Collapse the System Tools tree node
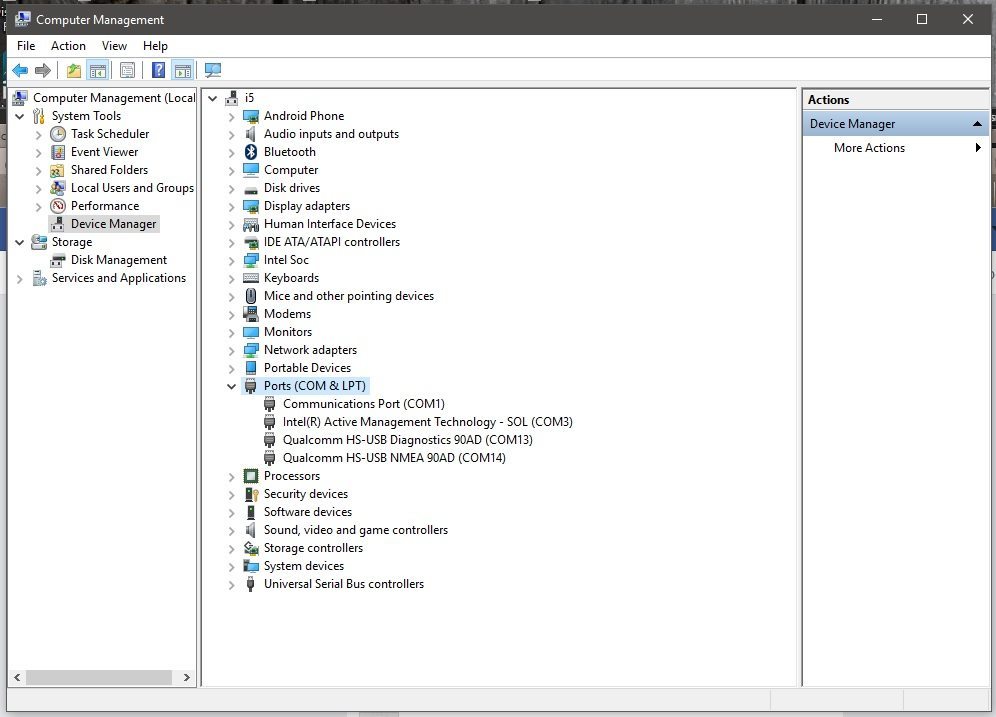This screenshot has height=717, width=996. click(20, 116)
